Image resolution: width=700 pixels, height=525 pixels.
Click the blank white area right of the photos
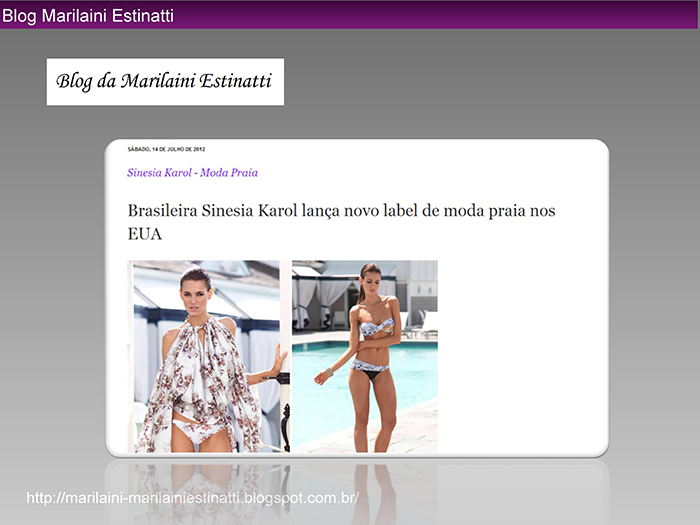click(x=520, y=356)
